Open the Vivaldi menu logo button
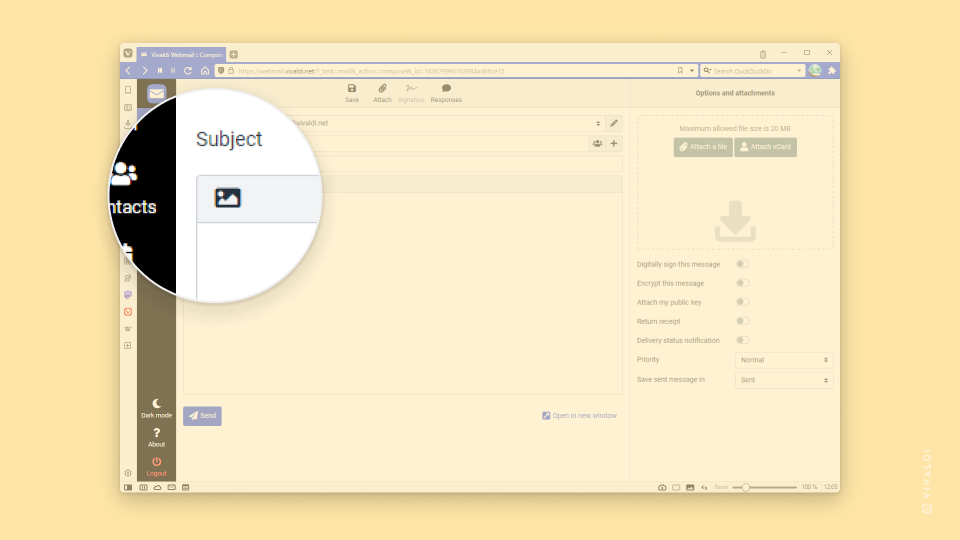This screenshot has height=540, width=960. tap(128, 53)
